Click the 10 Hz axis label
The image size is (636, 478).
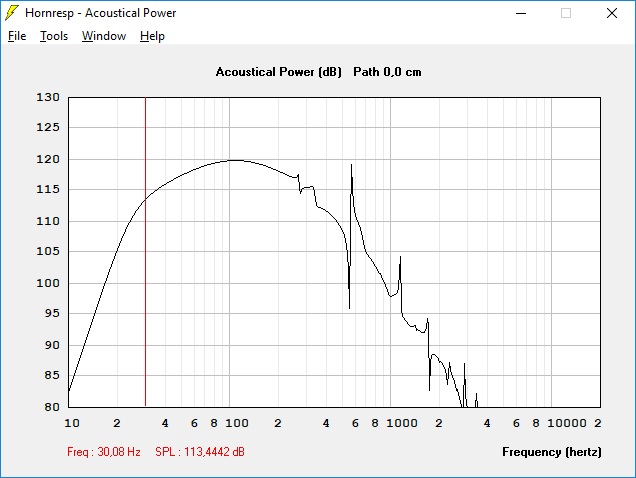click(72, 423)
